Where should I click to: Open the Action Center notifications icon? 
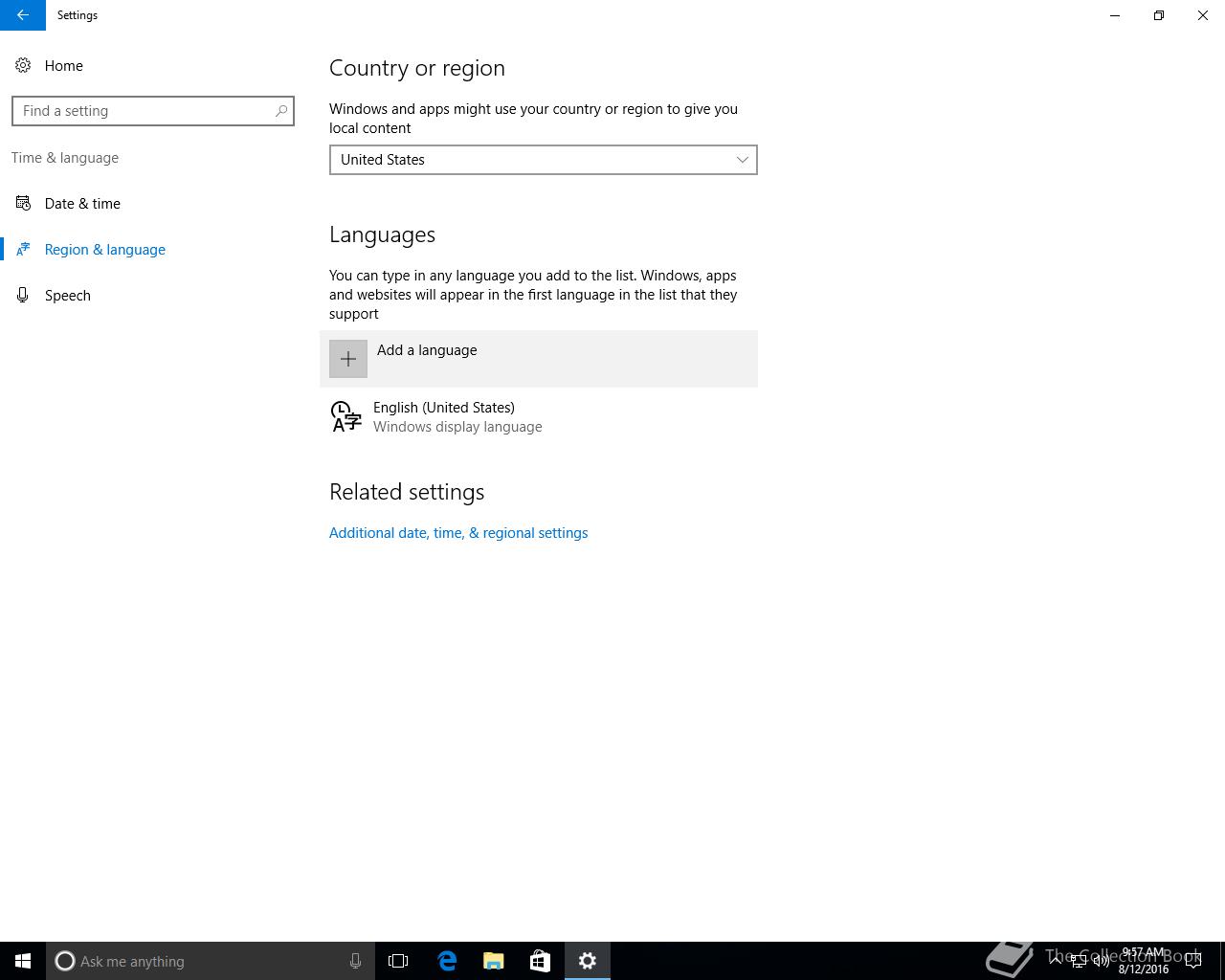point(1193,961)
